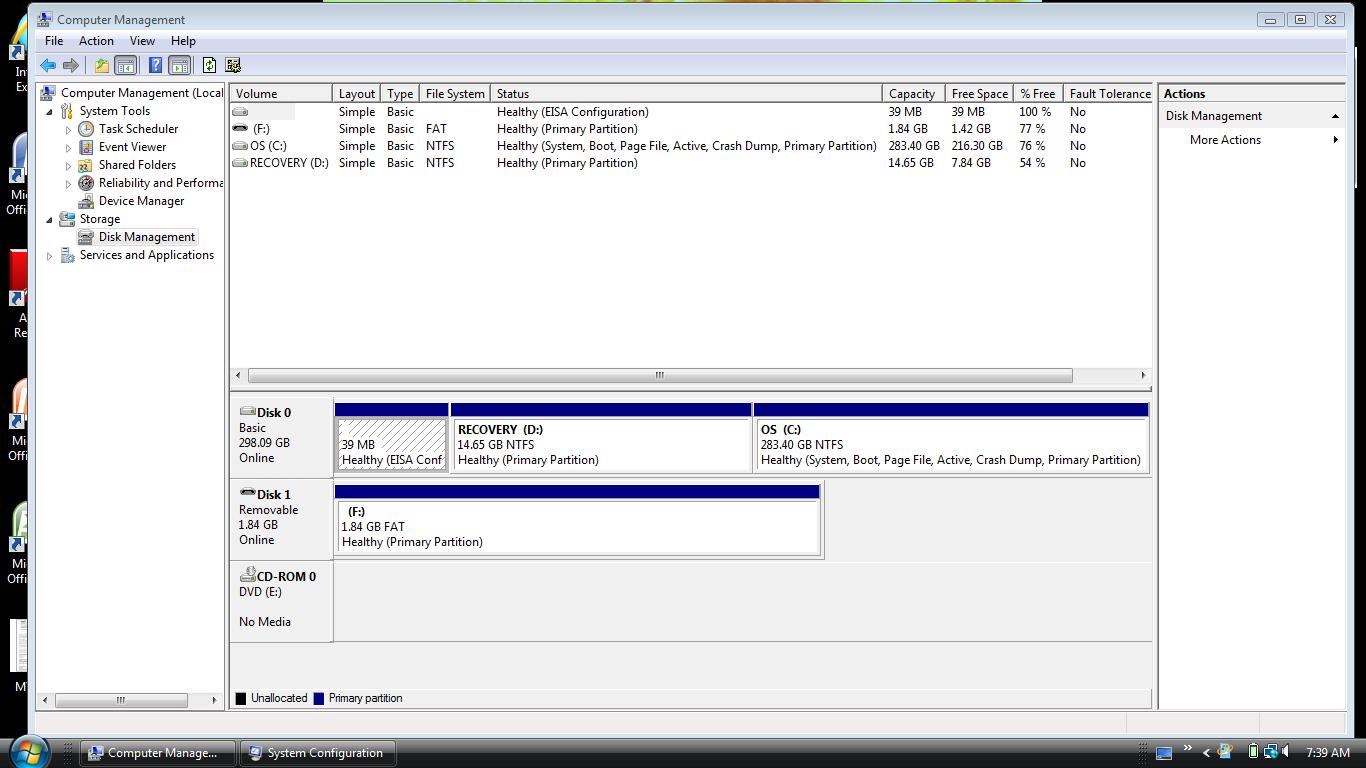Viewport: 1366px width, 768px height.
Task: Collapse the System Tools tree node
Action: [x=49, y=111]
